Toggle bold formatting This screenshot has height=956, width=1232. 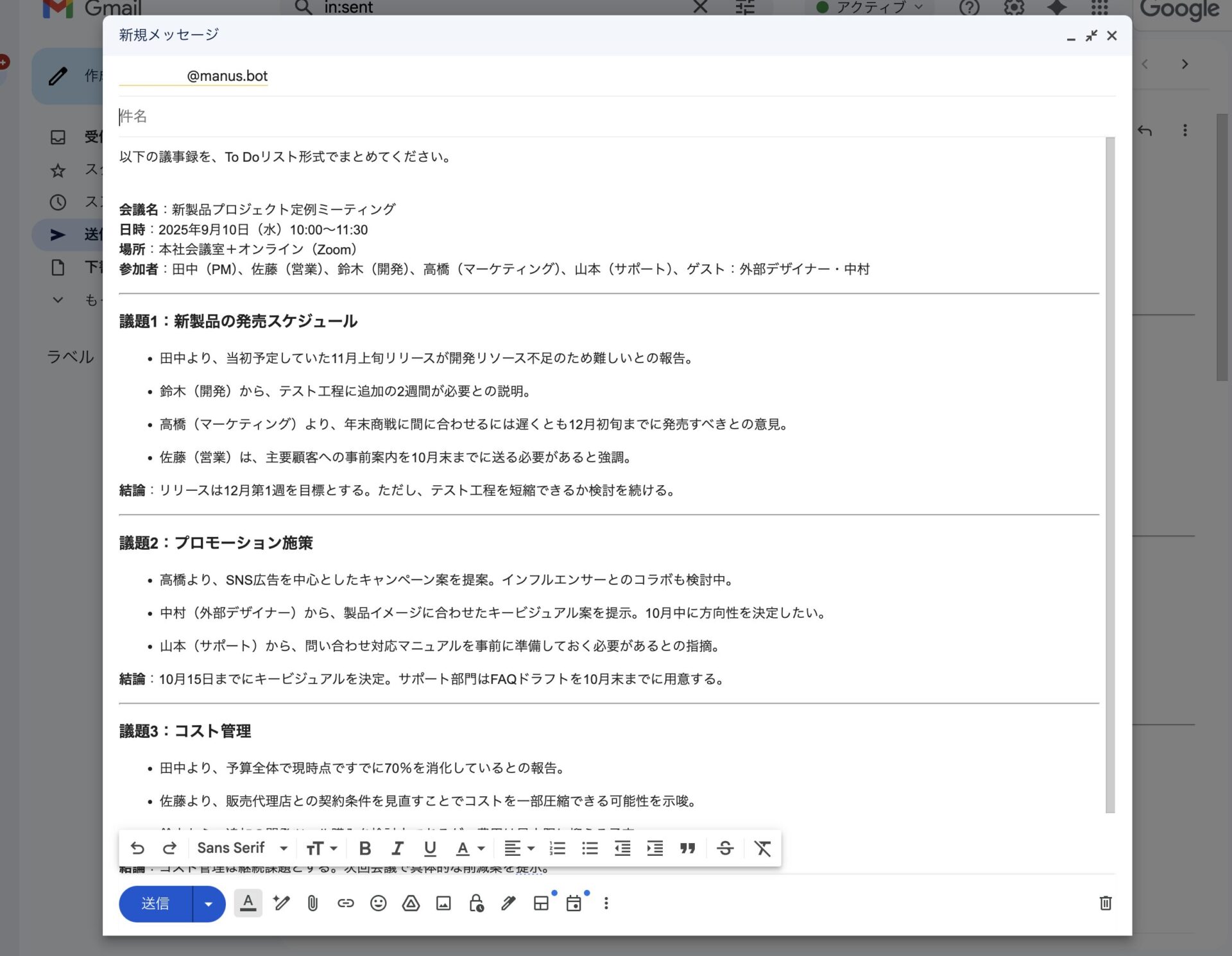[x=364, y=848]
